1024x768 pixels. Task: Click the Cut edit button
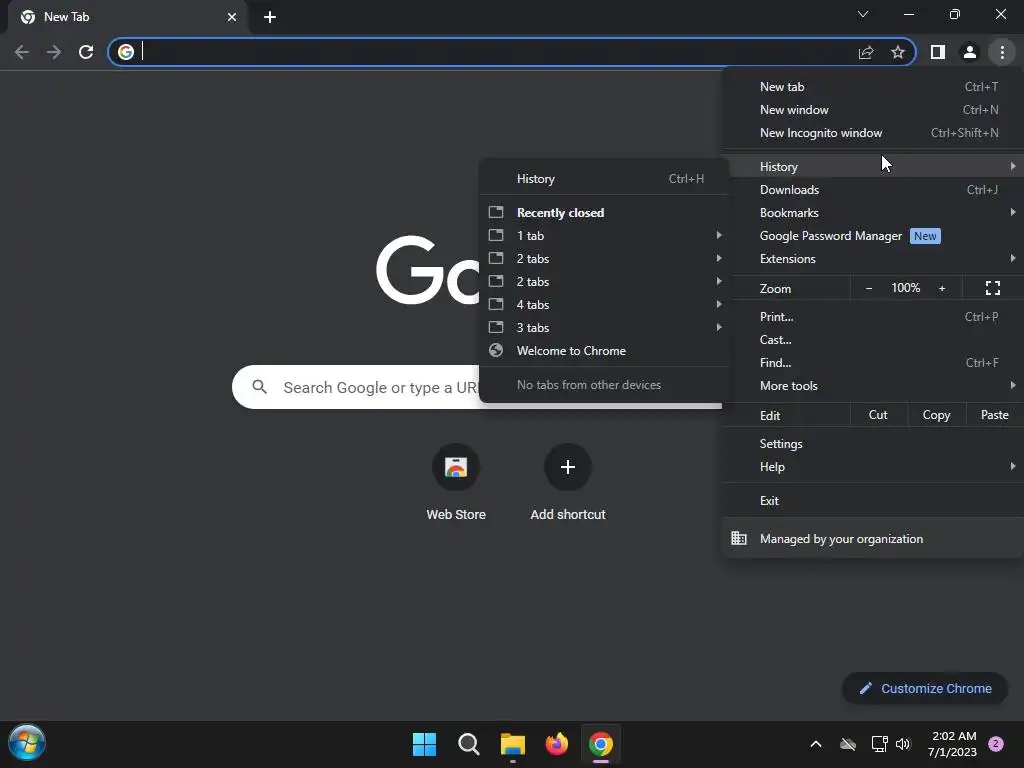point(878,415)
